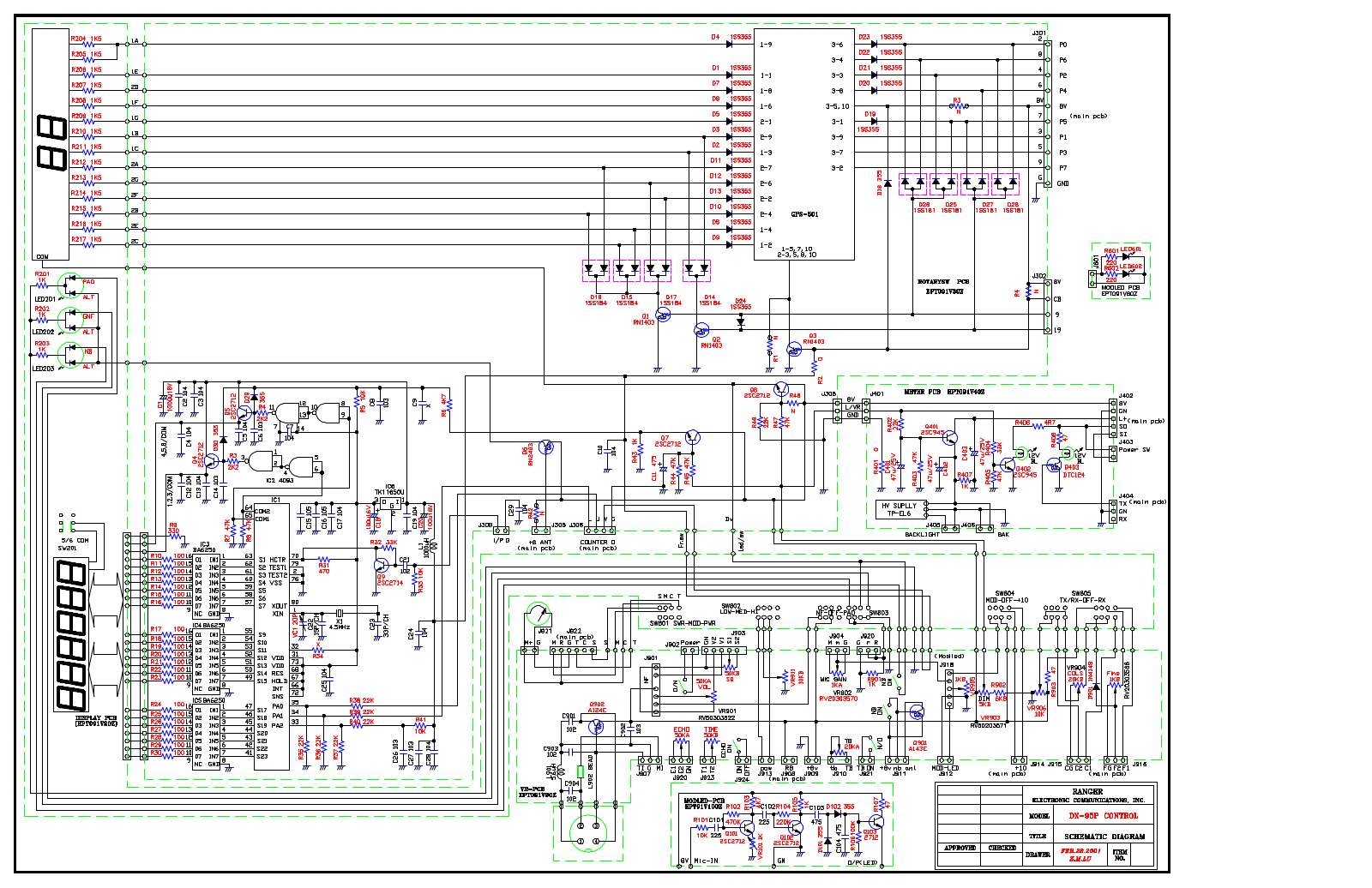
Task: Click the LED201 symbol marked PAD
Action: tap(69, 285)
